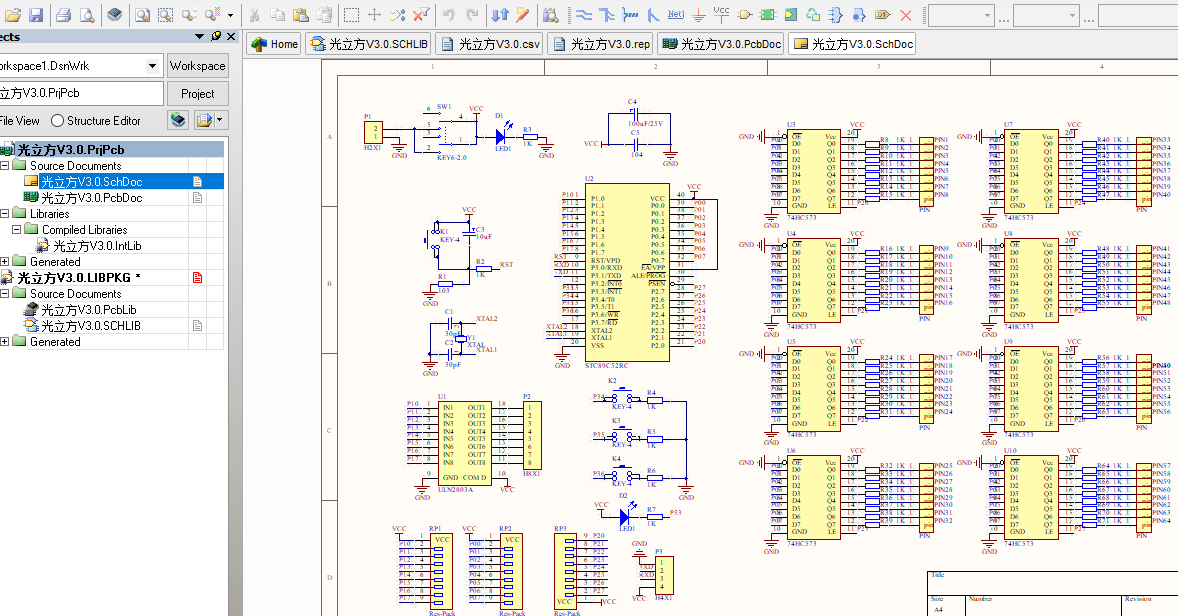Image resolution: width=1178 pixels, height=616 pixels.
Task: Select 光立方V3.0.PcbLib in project tree
Action: tap(89, 310)
